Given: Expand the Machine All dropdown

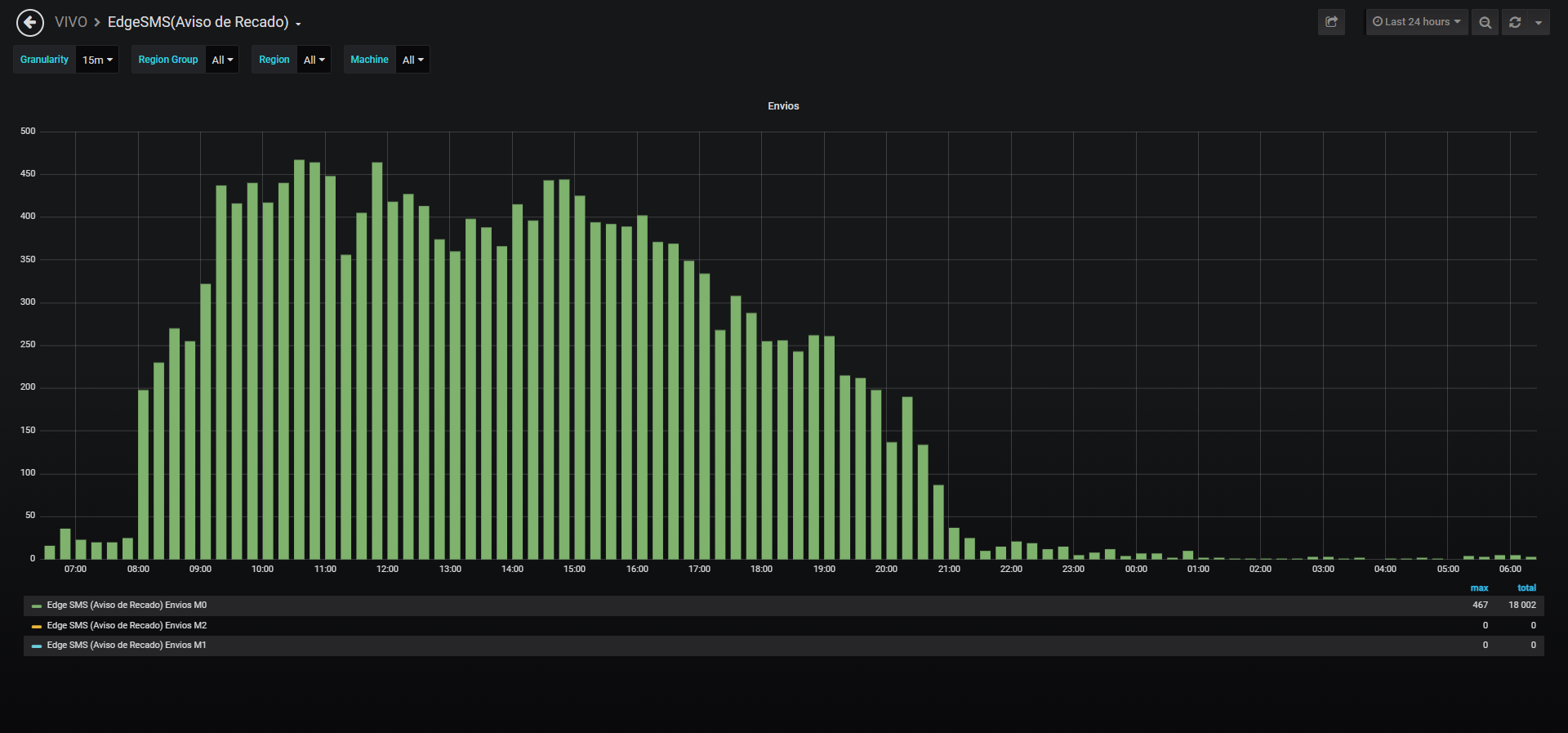Looking at the screenshot, I should point(413,60).
